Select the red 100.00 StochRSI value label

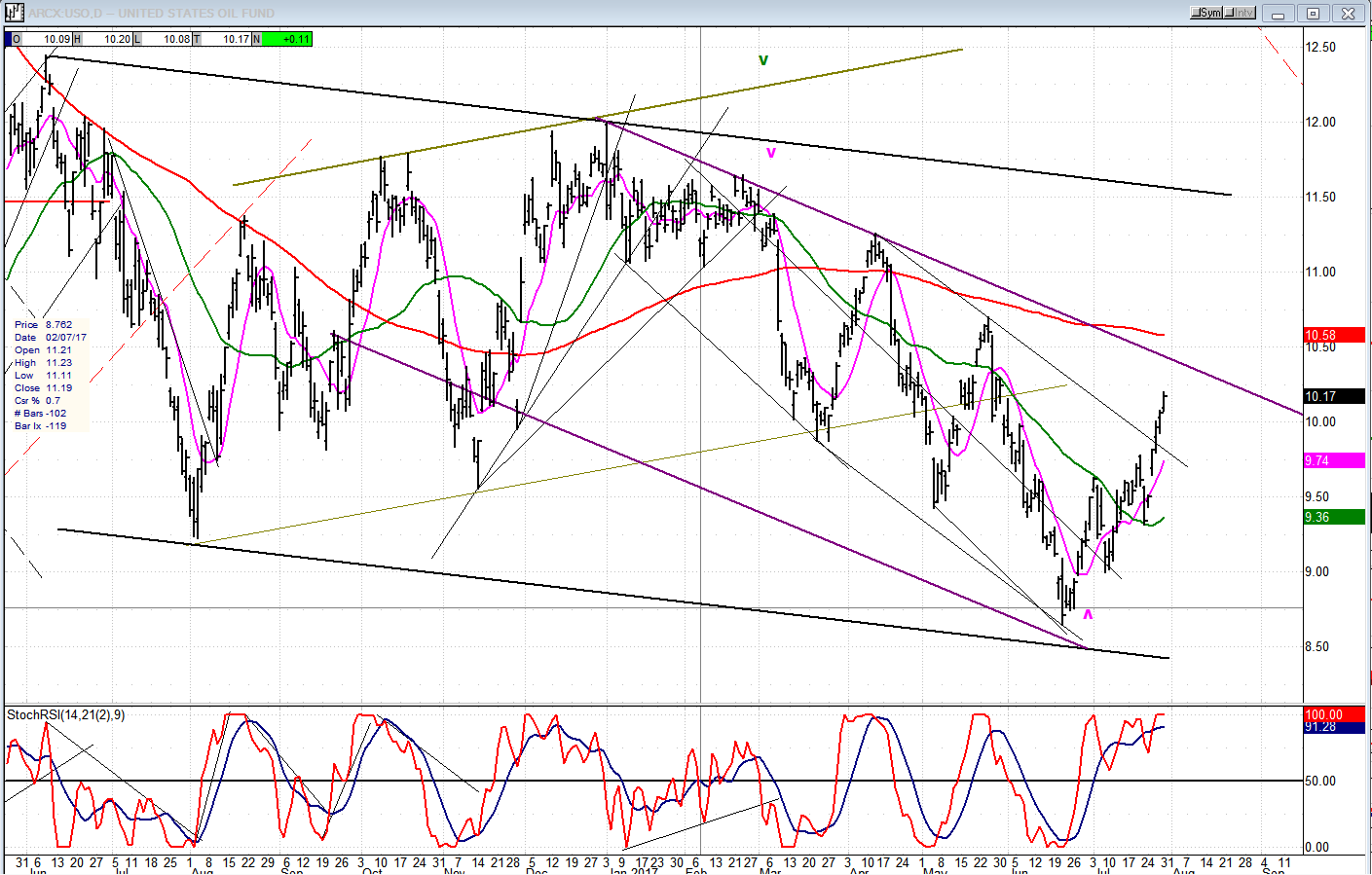point(1334,714)
